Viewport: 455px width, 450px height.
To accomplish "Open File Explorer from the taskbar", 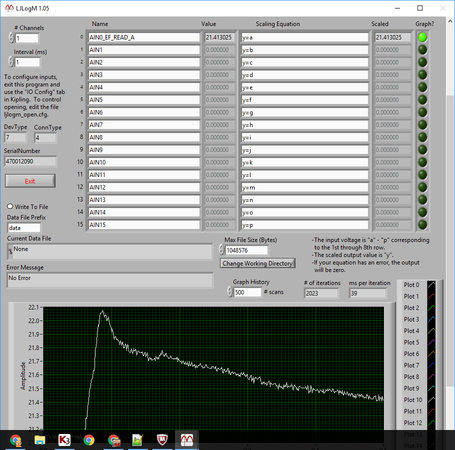I will (x=40, y=440).
